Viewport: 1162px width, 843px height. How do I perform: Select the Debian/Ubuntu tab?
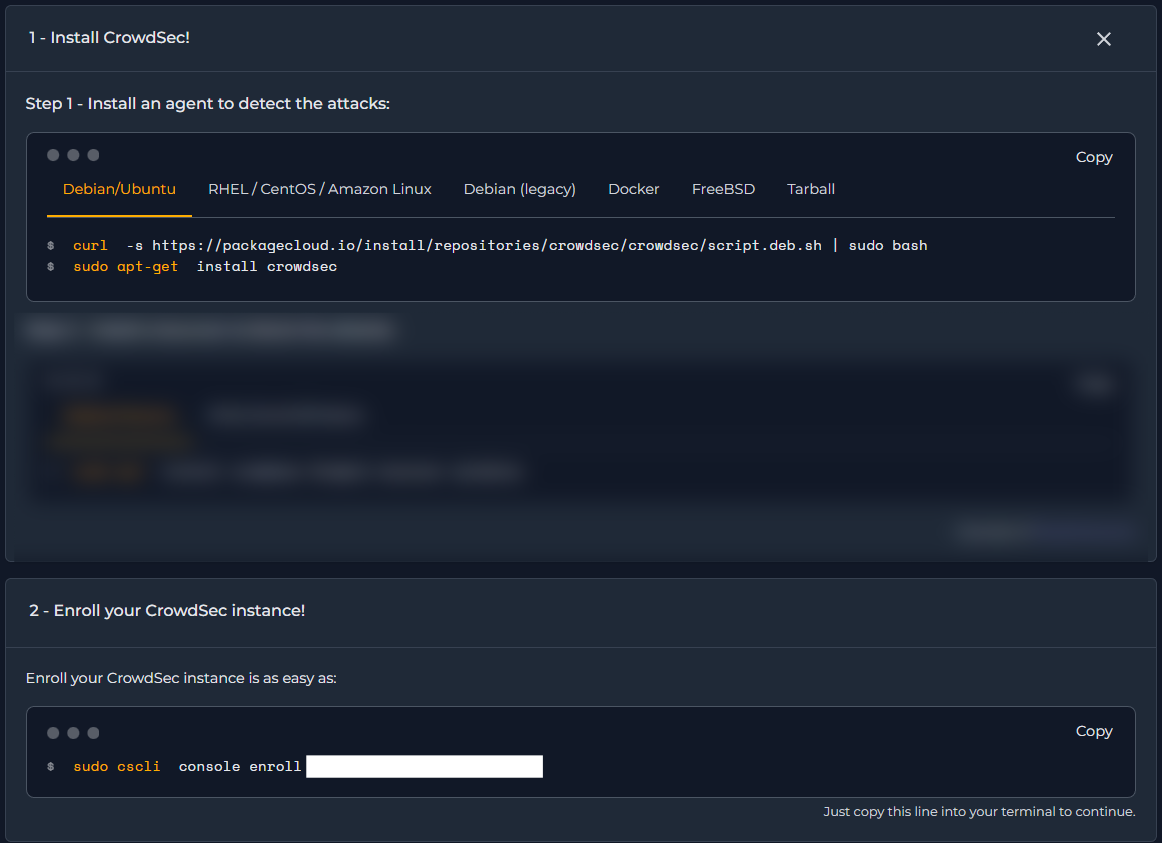pyautogui.click(x=119, y=189)
